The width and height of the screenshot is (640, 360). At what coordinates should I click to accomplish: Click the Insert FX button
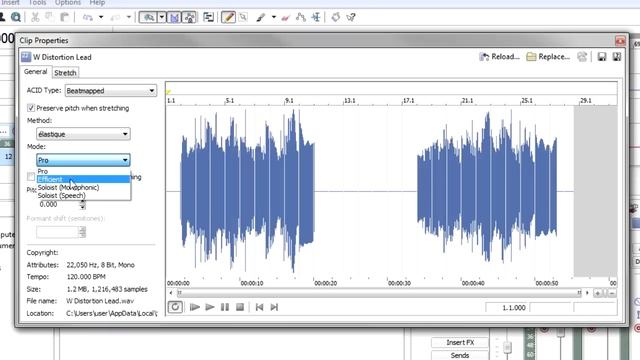460,342
